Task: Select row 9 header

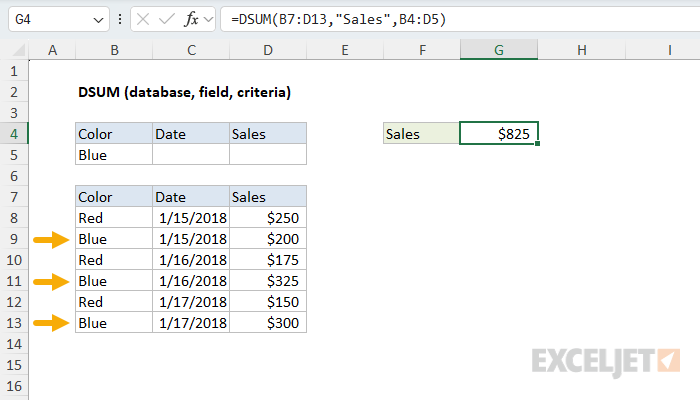Action: pos(14,239)
